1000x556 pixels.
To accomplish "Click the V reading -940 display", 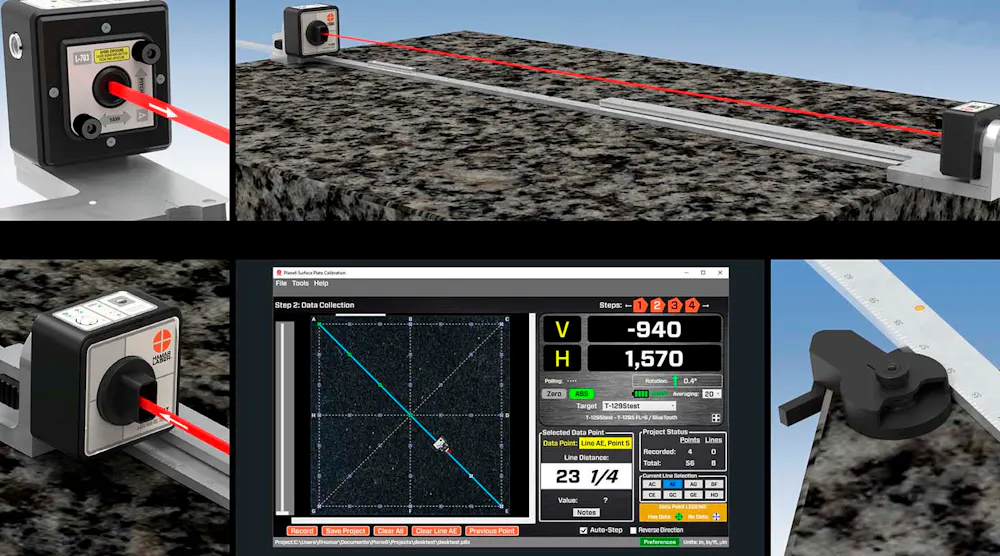I will point(654,330).
